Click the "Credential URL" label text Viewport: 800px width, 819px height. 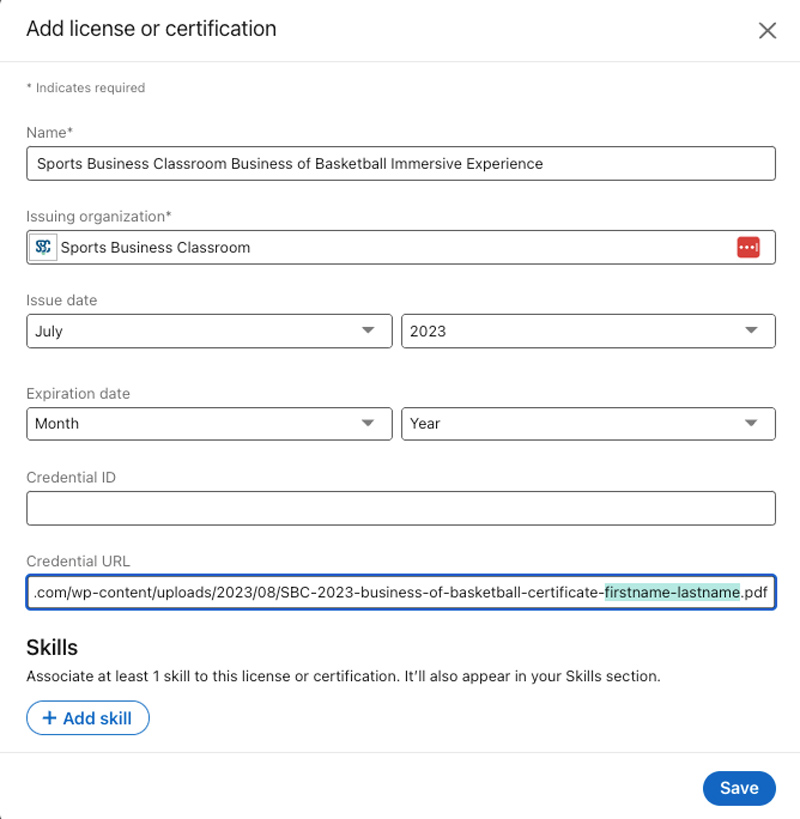pos(78,561)
